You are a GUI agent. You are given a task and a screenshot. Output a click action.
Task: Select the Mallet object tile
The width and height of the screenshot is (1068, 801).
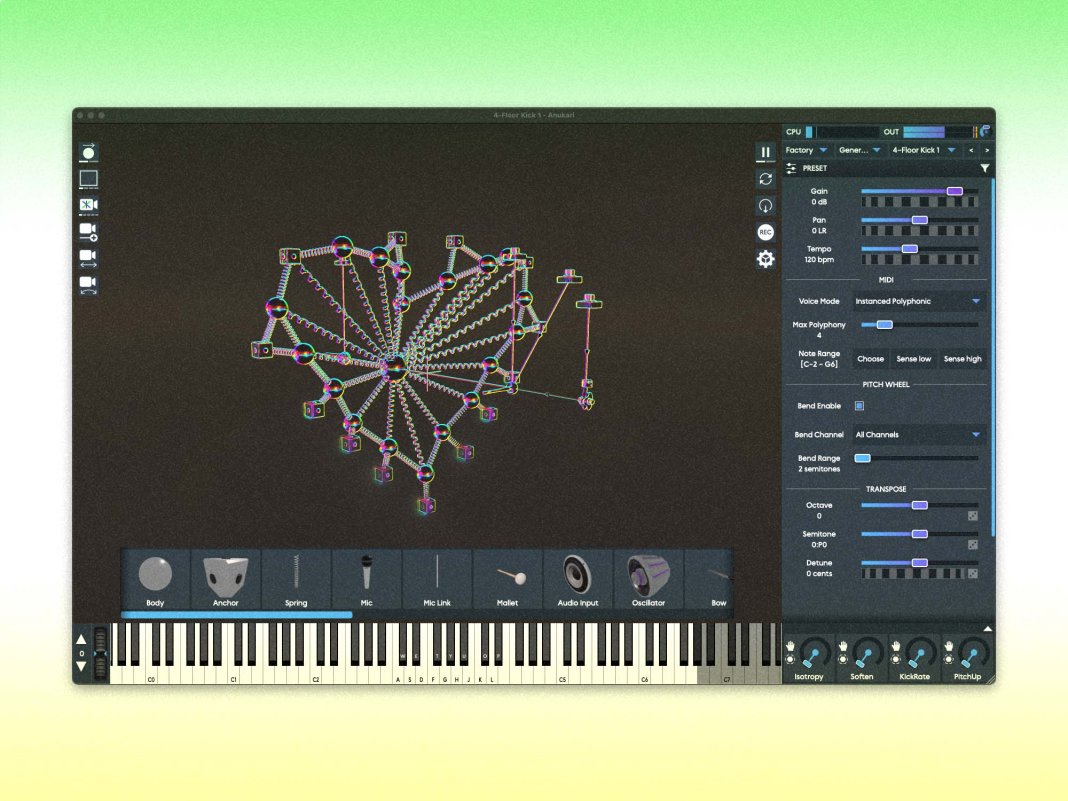[507, 579]
